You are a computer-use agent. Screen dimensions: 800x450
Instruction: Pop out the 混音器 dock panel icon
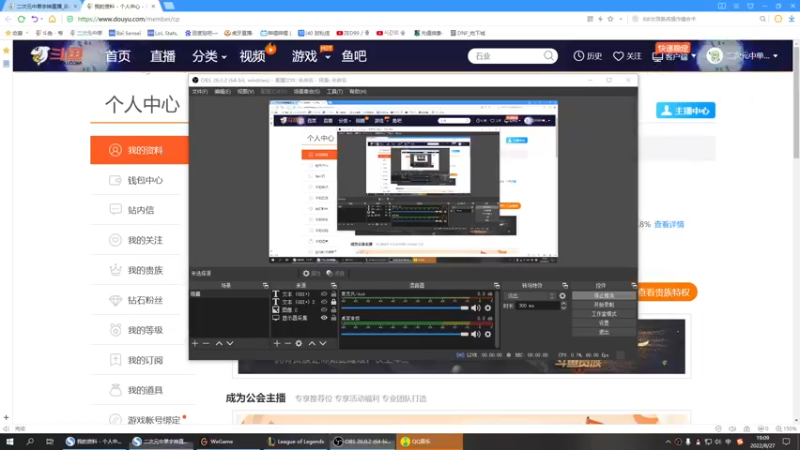[x=496, y=286]
